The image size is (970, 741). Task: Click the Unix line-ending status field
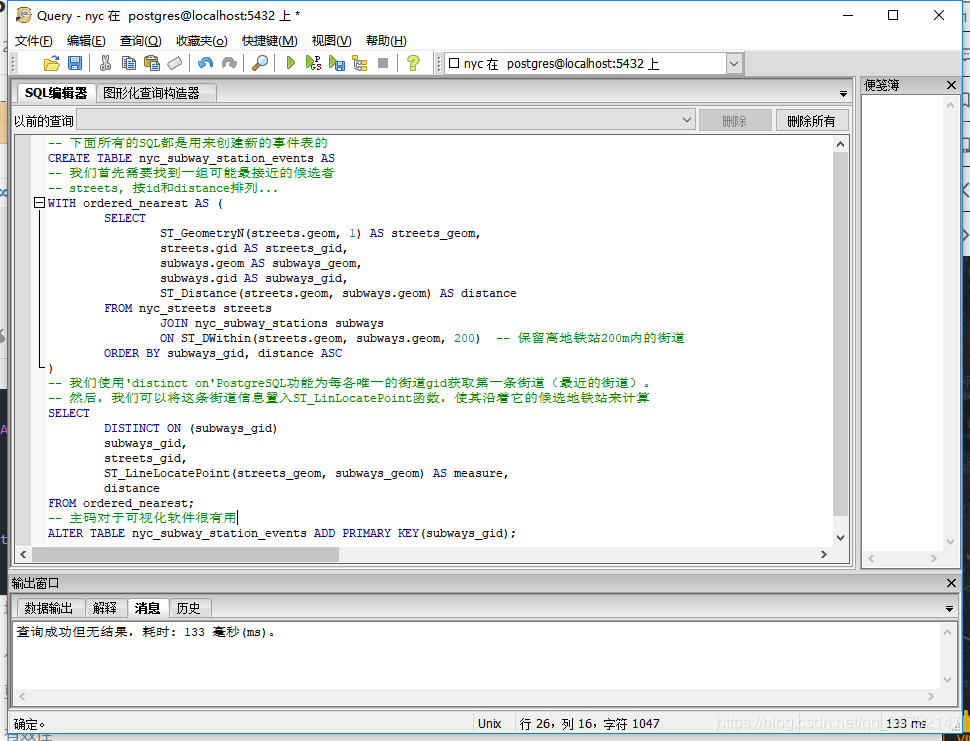pos(489,724)
